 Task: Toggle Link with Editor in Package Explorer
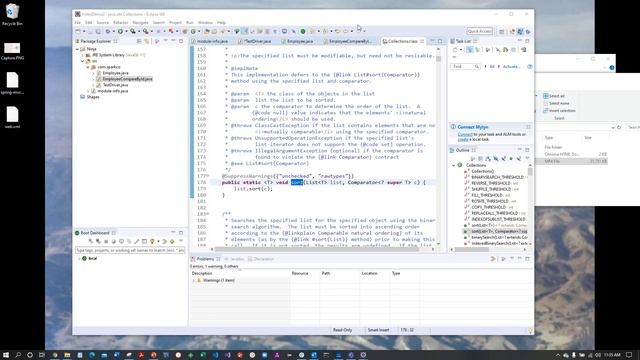(147, 41)
